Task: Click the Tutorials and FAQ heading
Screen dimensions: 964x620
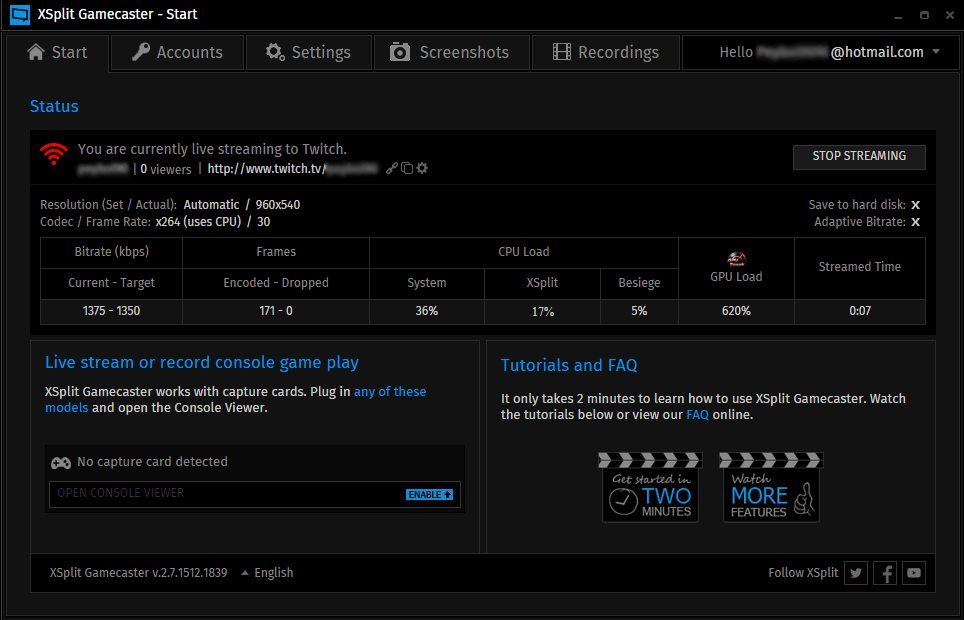Action: tap(569, 365)
